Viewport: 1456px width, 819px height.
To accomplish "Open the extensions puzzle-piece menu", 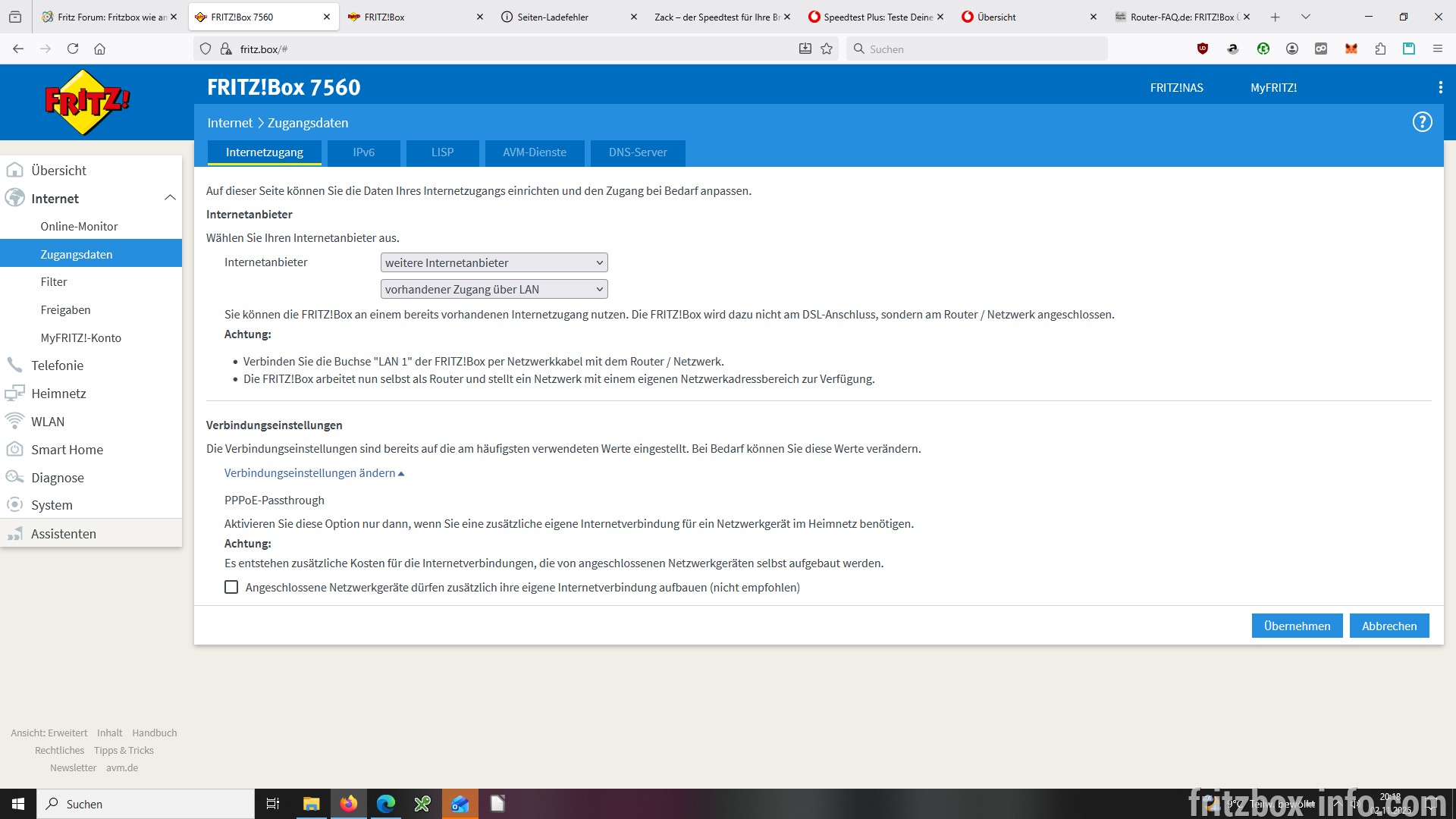I will 1380,49.
